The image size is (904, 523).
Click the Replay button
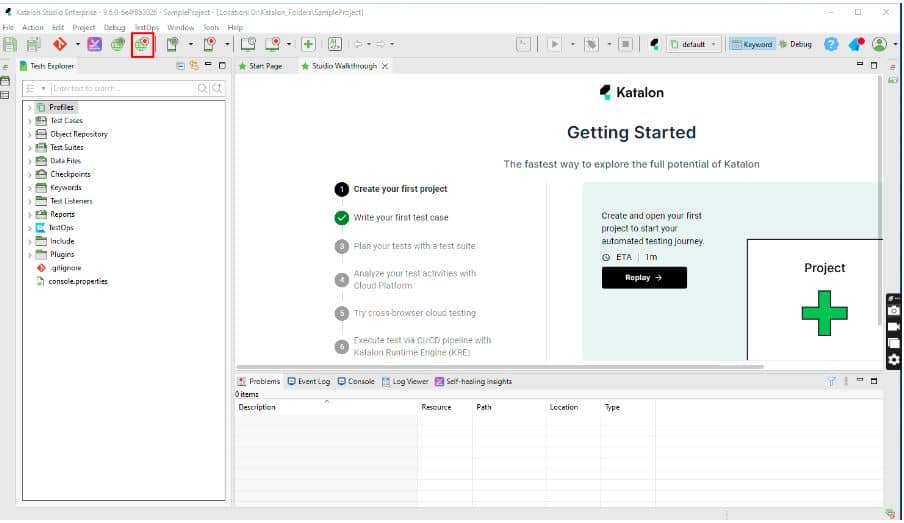[x=644, y=277]
